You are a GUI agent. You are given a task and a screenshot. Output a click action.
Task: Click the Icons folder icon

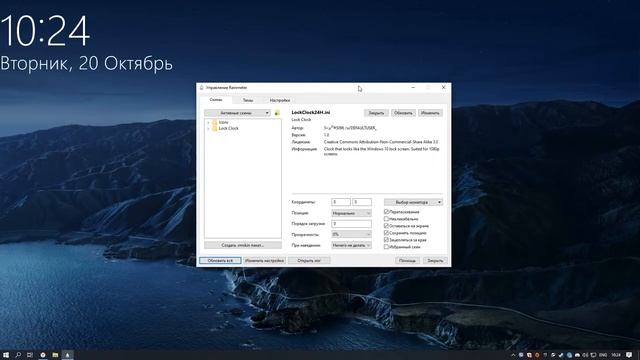click(214, 122)
